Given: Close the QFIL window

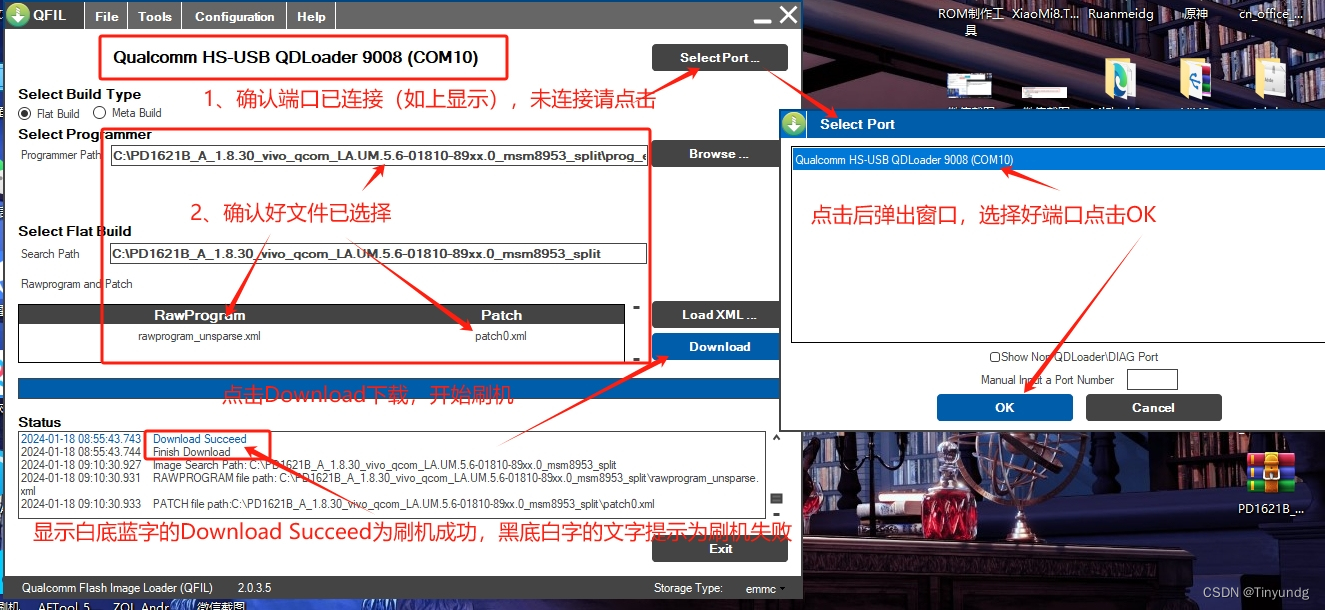Looking at the screenshot, I should pyautogui.click(x=789, y=14).
